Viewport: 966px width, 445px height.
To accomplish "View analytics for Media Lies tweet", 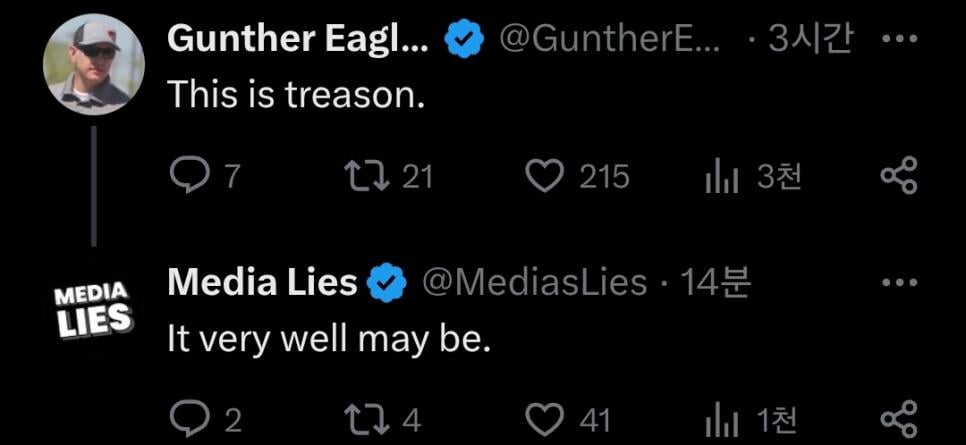I will (x=721, y=418).
